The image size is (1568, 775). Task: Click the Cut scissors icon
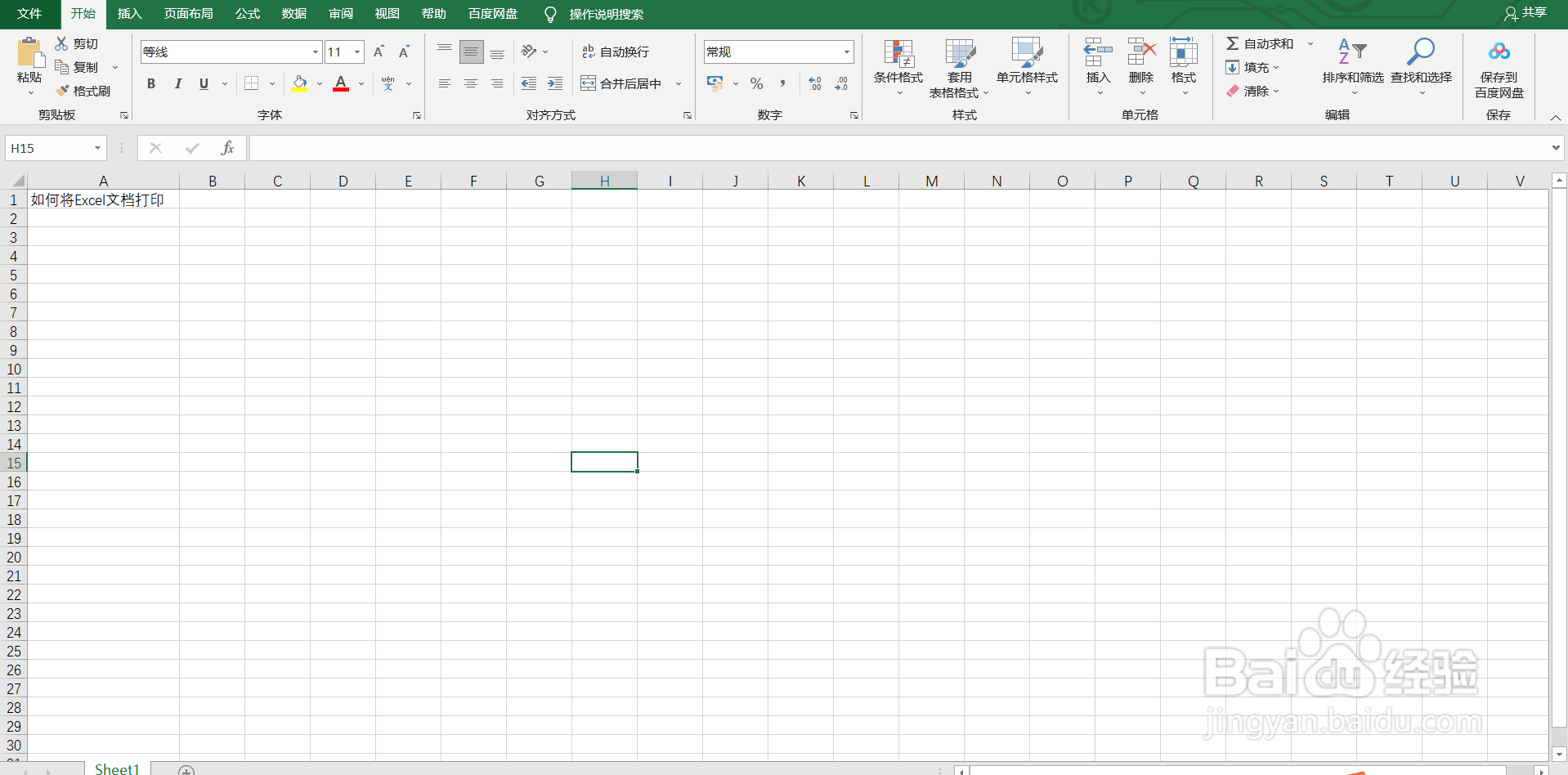click(61, 43)
